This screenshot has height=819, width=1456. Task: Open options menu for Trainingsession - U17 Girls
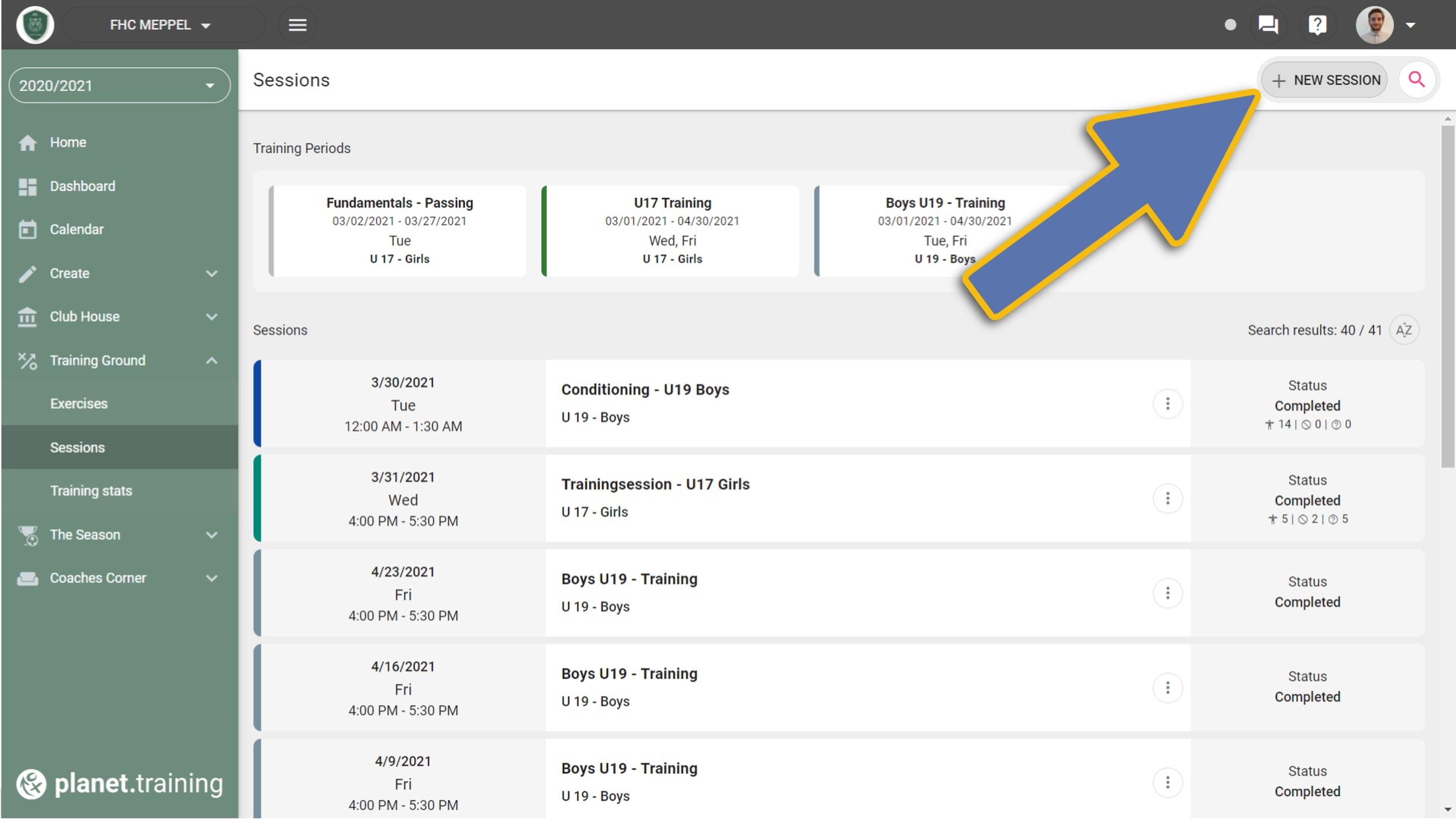click(1168, 499)
